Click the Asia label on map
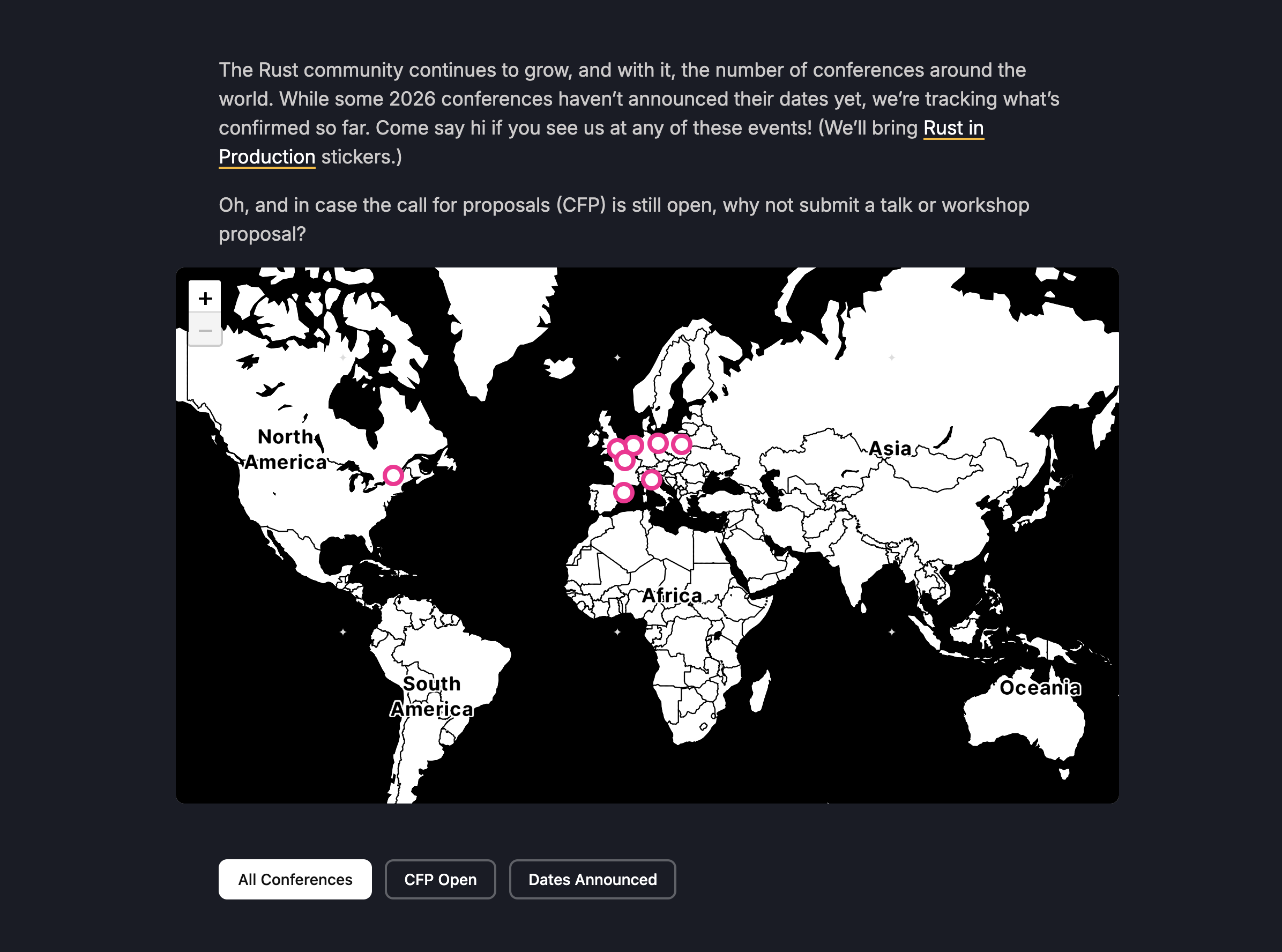Viewport: 1282px width, 952px height. tap(890, 448)
